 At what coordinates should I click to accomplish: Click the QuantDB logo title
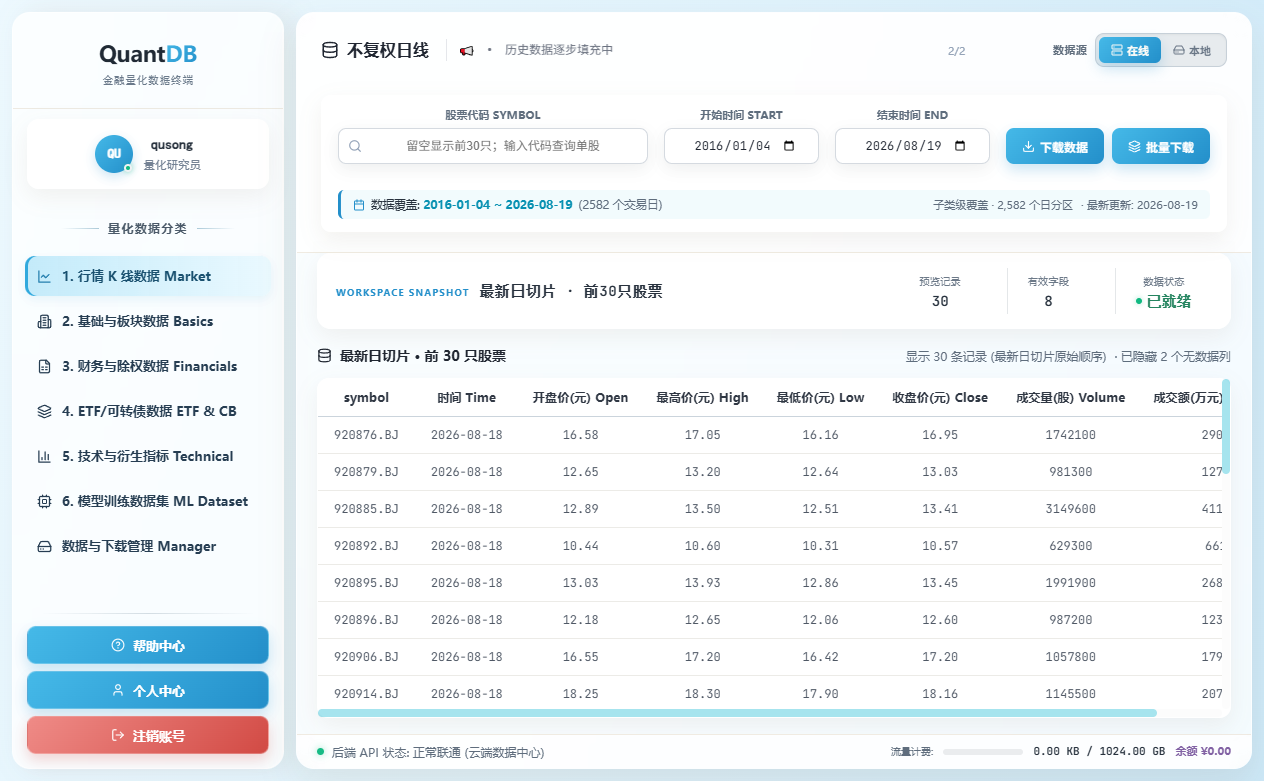point(148,54)
